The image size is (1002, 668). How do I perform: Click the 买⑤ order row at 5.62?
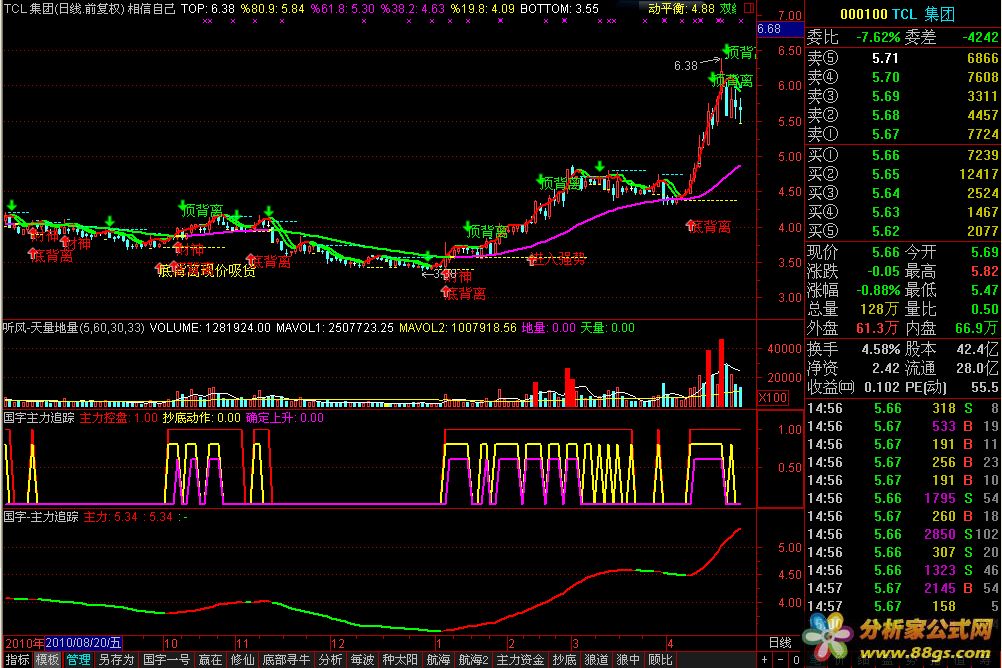pyautogui.click(x=902, y=231)
